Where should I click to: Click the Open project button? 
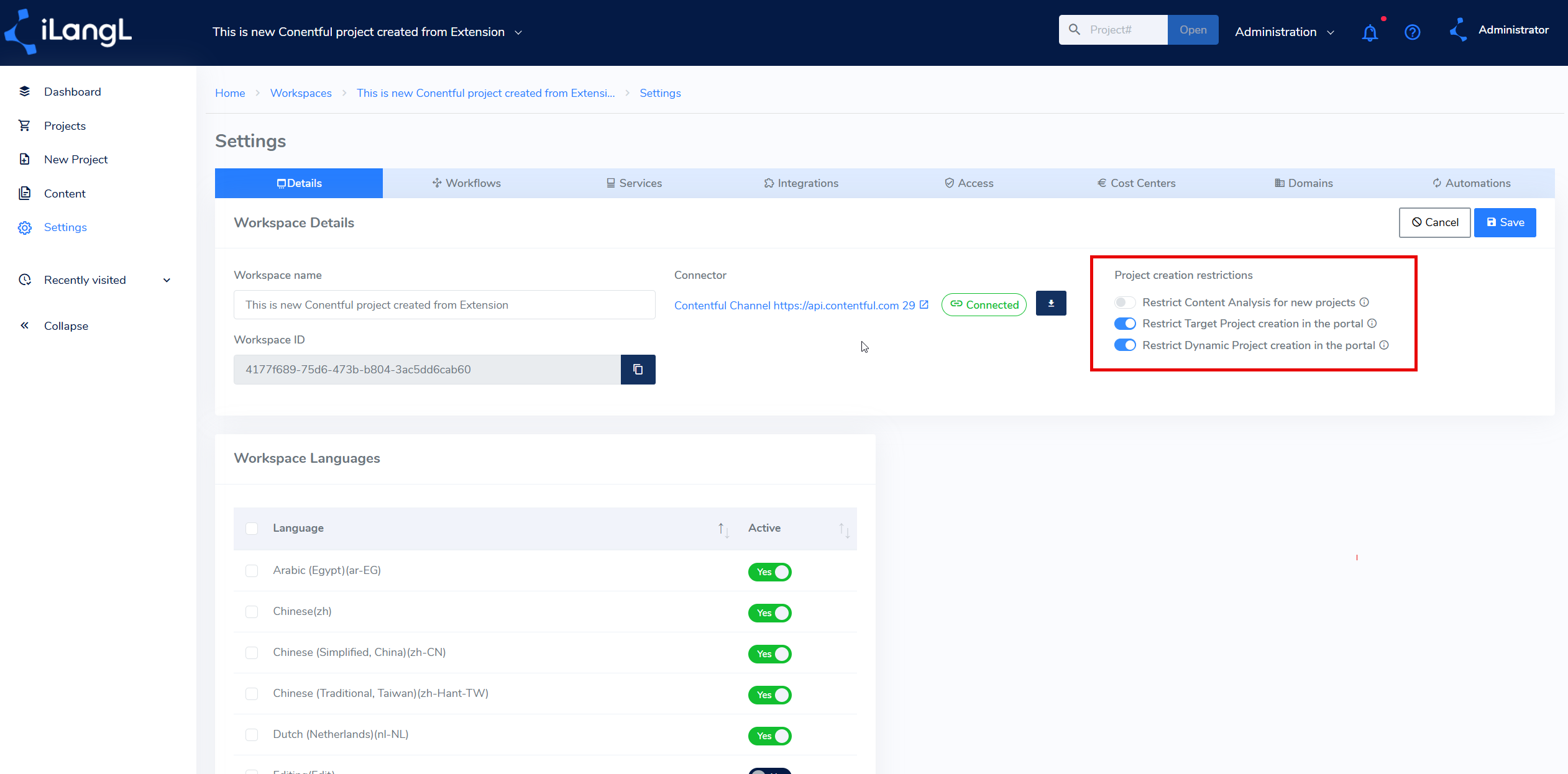click(x=1193, y=30)
